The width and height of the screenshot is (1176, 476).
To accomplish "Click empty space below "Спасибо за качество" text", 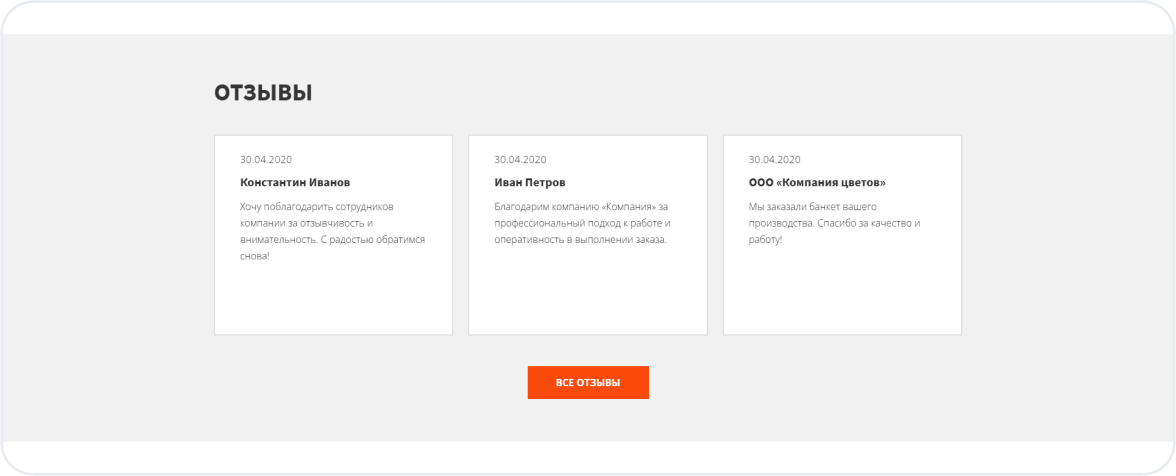I will point(841,290).
